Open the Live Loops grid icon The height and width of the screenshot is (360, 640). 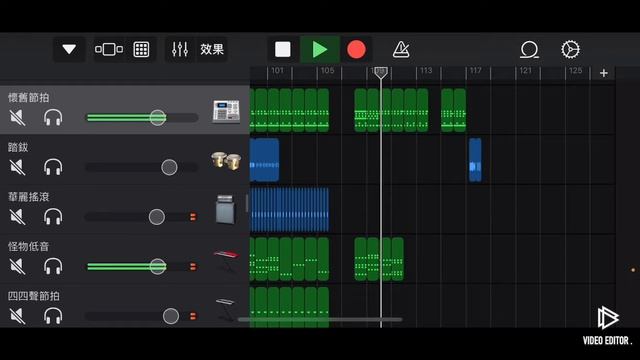[x=141, y=49]
